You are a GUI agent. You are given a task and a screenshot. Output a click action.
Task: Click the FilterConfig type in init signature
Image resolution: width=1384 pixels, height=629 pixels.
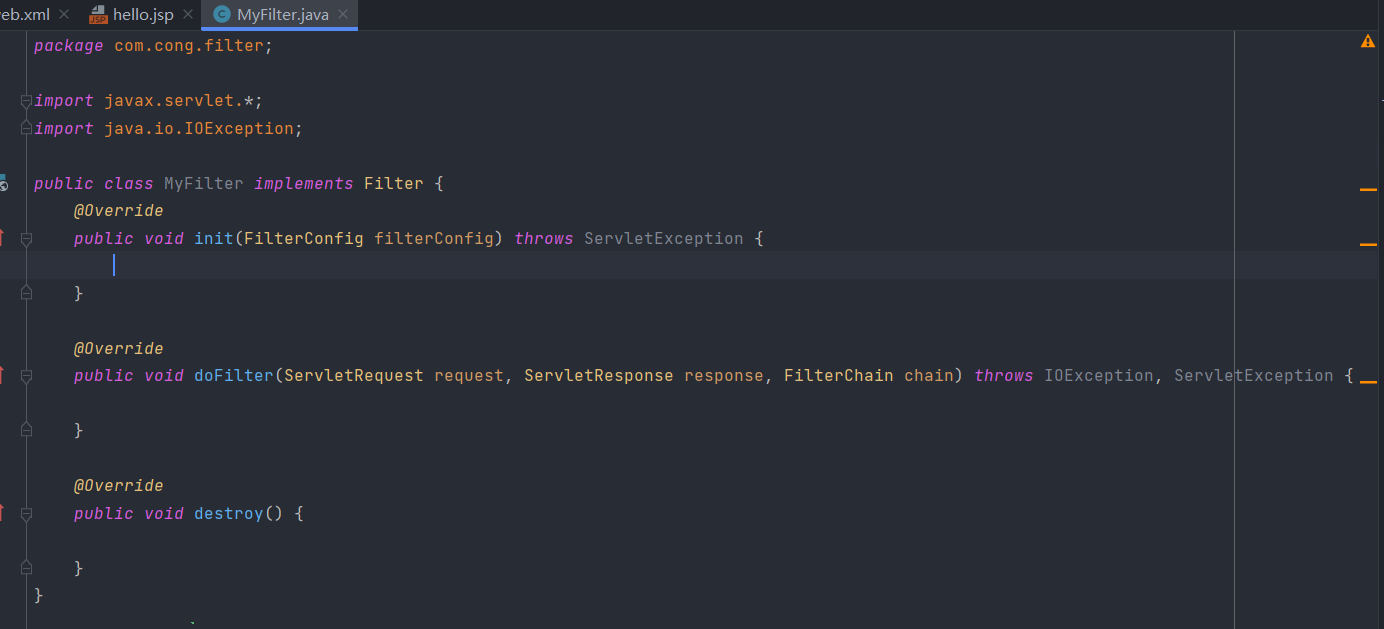coord(303,239)
